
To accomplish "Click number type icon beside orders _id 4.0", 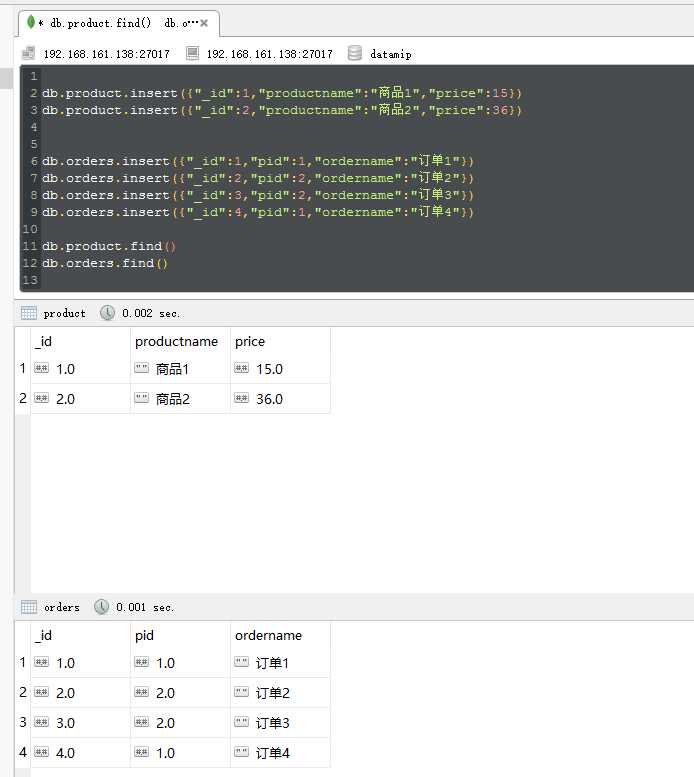I will click(x=42, y=752).
